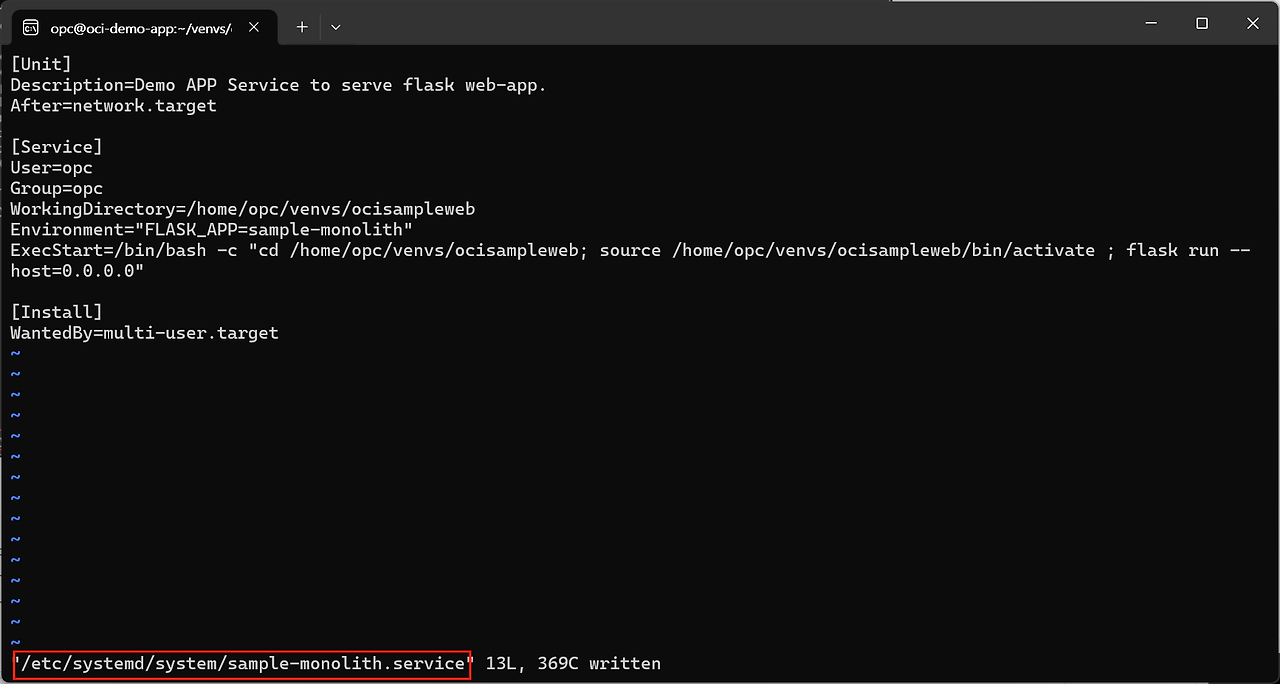
Task: Place cursor on WantedBy=multi-user.target line
Action: click(x=144, y=333)
